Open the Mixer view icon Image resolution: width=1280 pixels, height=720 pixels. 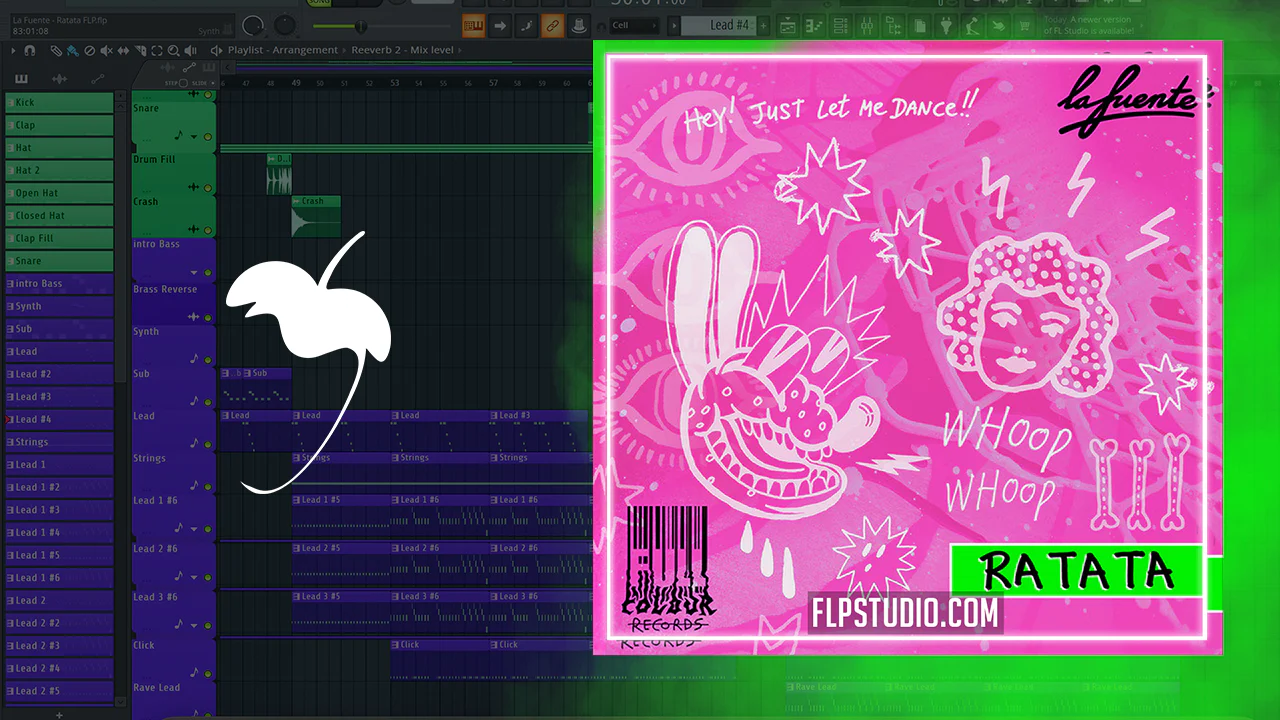tap(867, 25)
